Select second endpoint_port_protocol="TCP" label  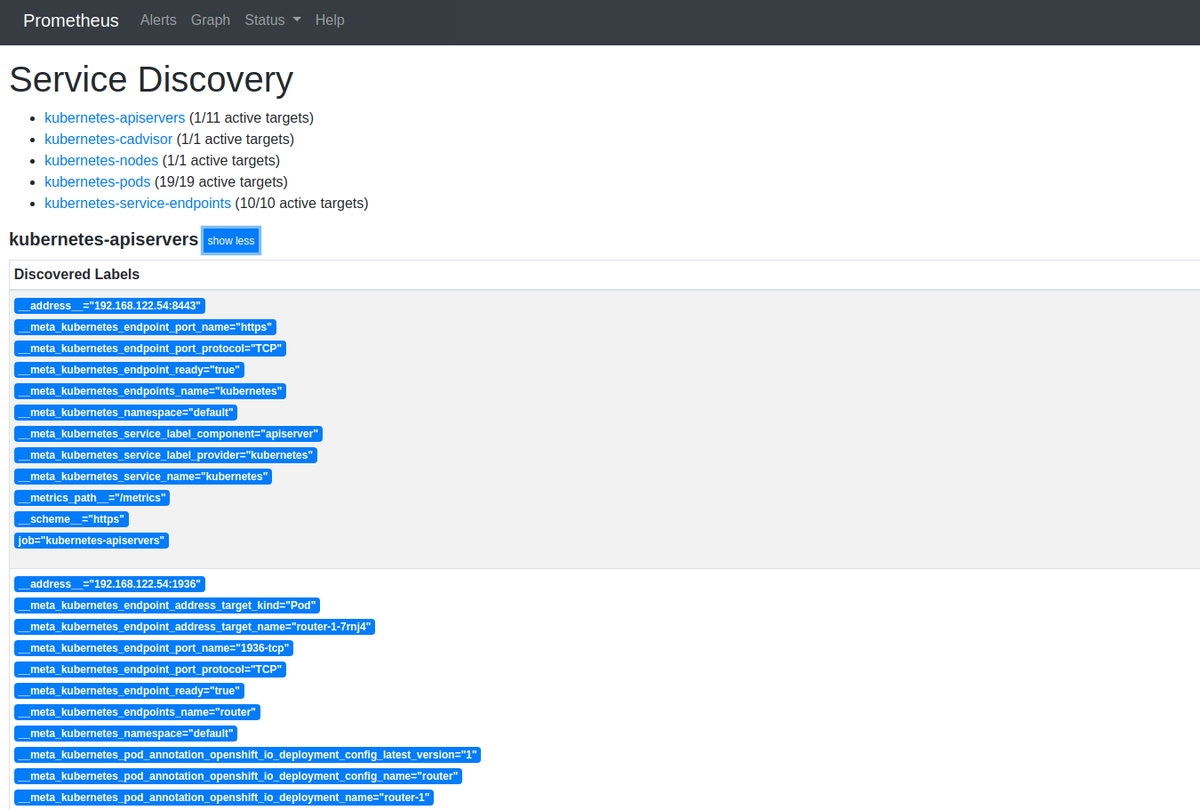(150, 669)
